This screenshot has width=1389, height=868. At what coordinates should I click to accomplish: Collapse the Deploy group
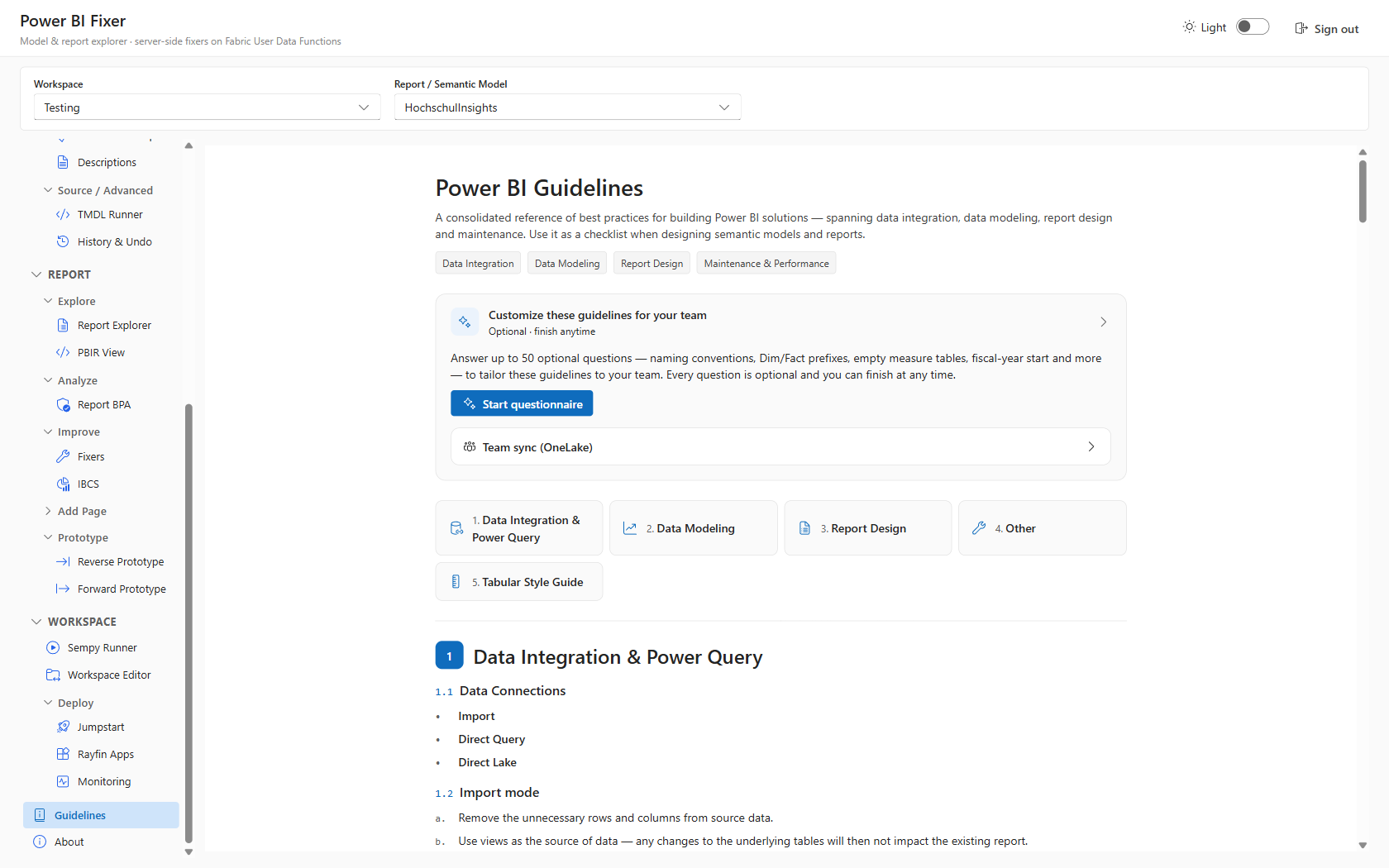pos(48,703)
